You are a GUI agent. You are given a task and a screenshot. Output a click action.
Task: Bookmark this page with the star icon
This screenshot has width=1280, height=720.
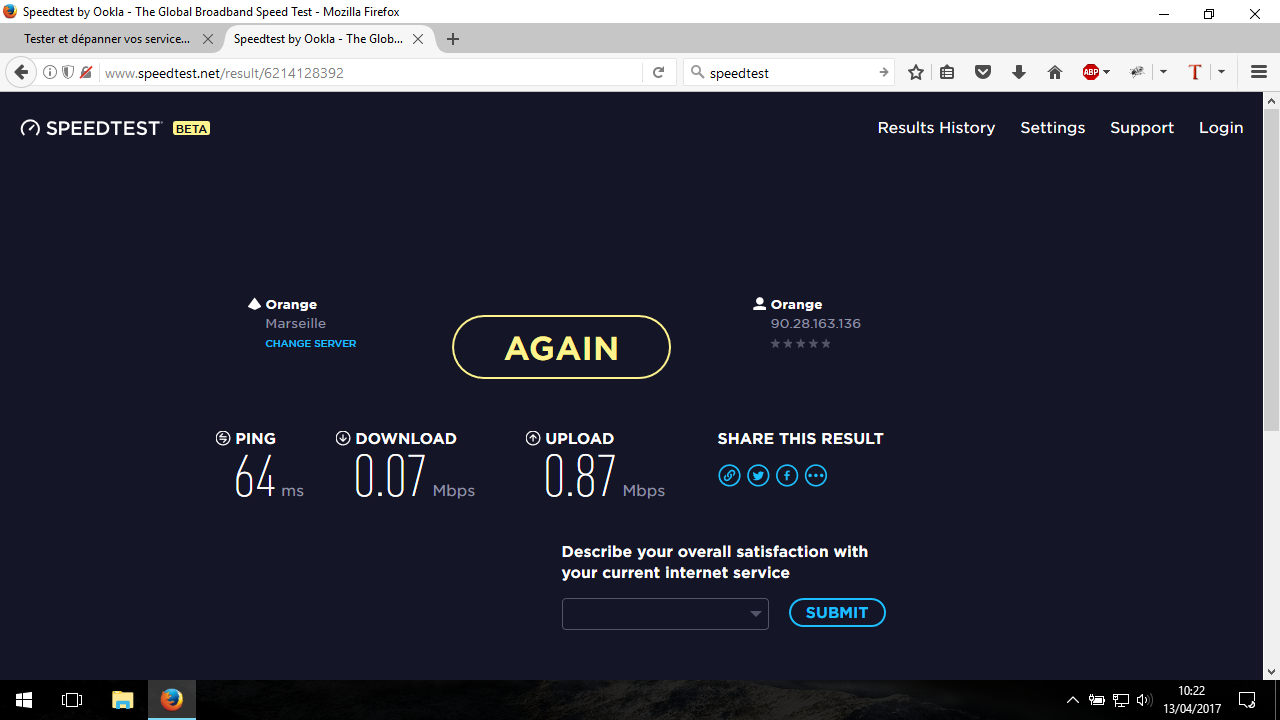click(916, 72)
